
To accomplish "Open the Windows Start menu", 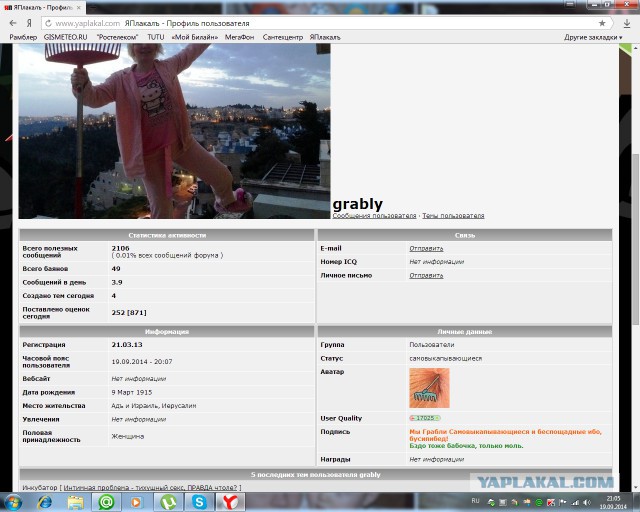I will (x=13, y=502).
